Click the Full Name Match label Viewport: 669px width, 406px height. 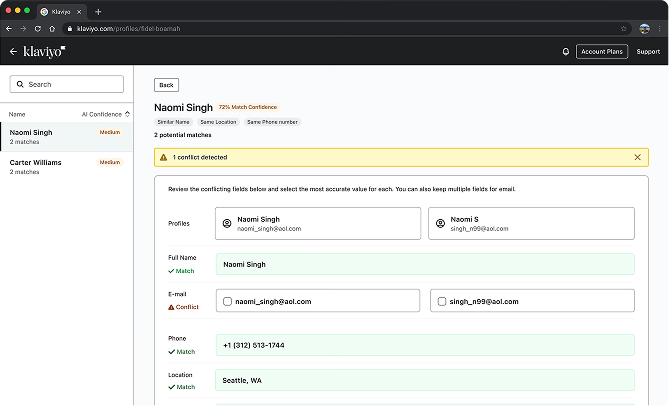pyautogui.click(x=181, y=271)
